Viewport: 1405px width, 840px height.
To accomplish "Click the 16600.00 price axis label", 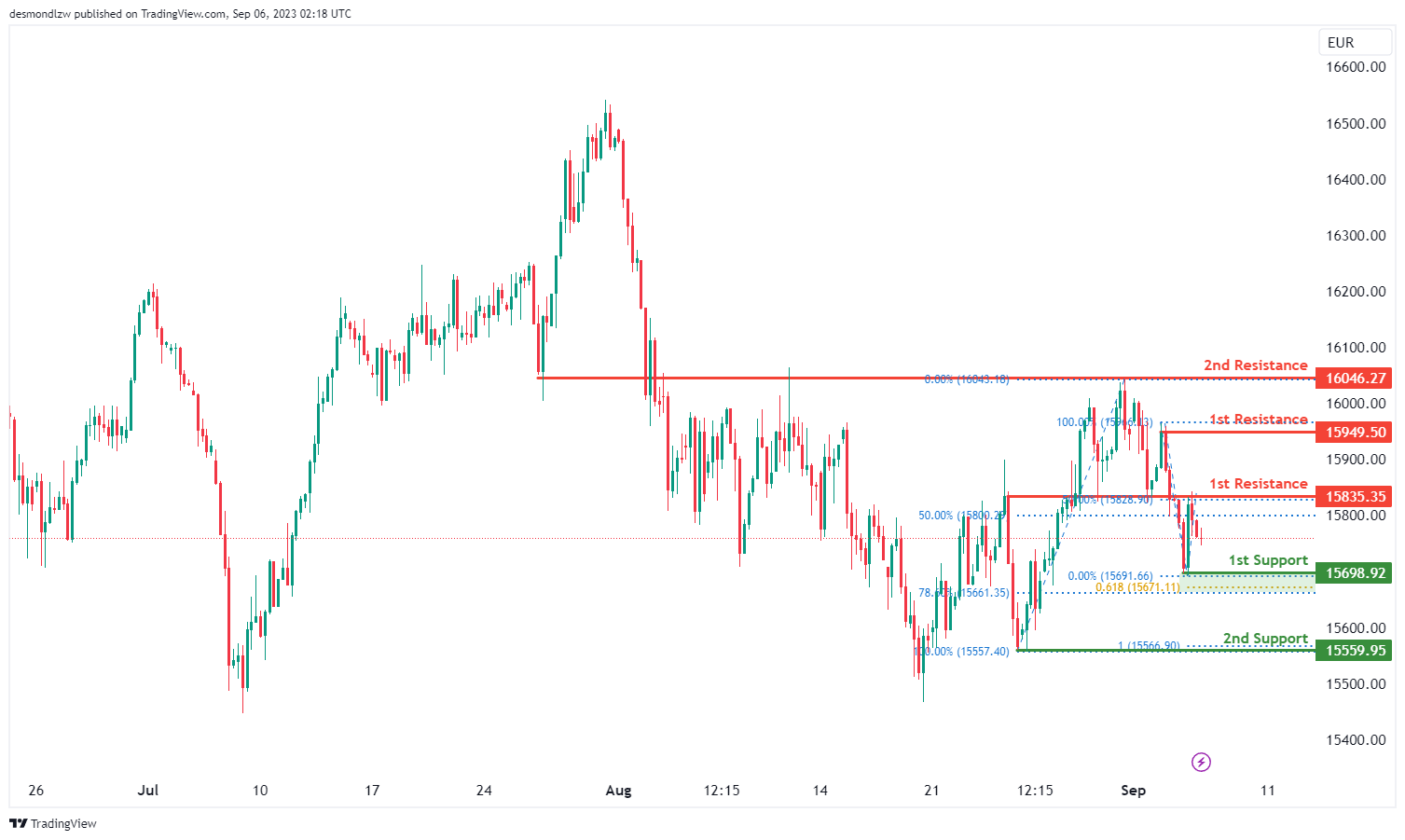I will tap(1356, 67).
